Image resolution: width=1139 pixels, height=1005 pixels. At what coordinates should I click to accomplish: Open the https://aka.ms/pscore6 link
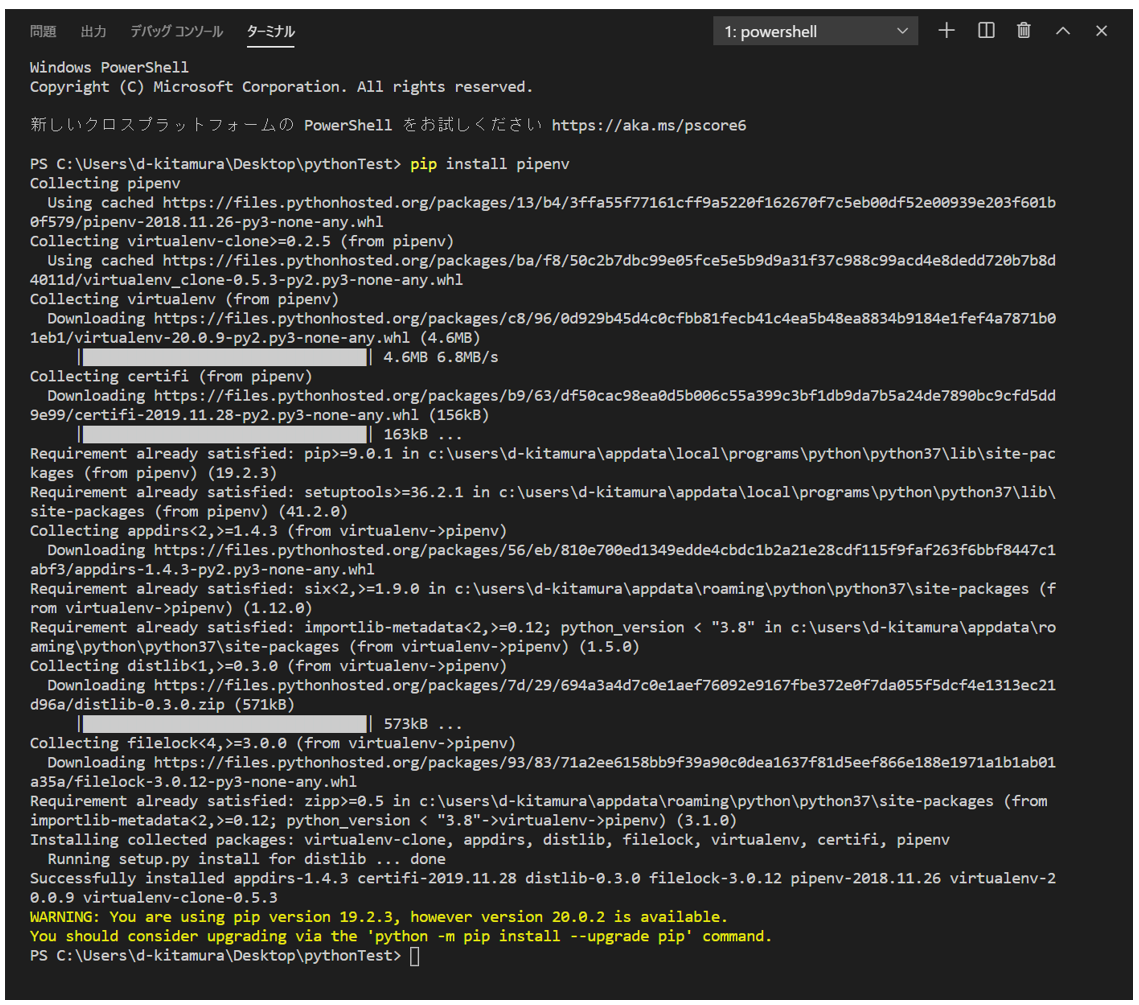(649, 125)
